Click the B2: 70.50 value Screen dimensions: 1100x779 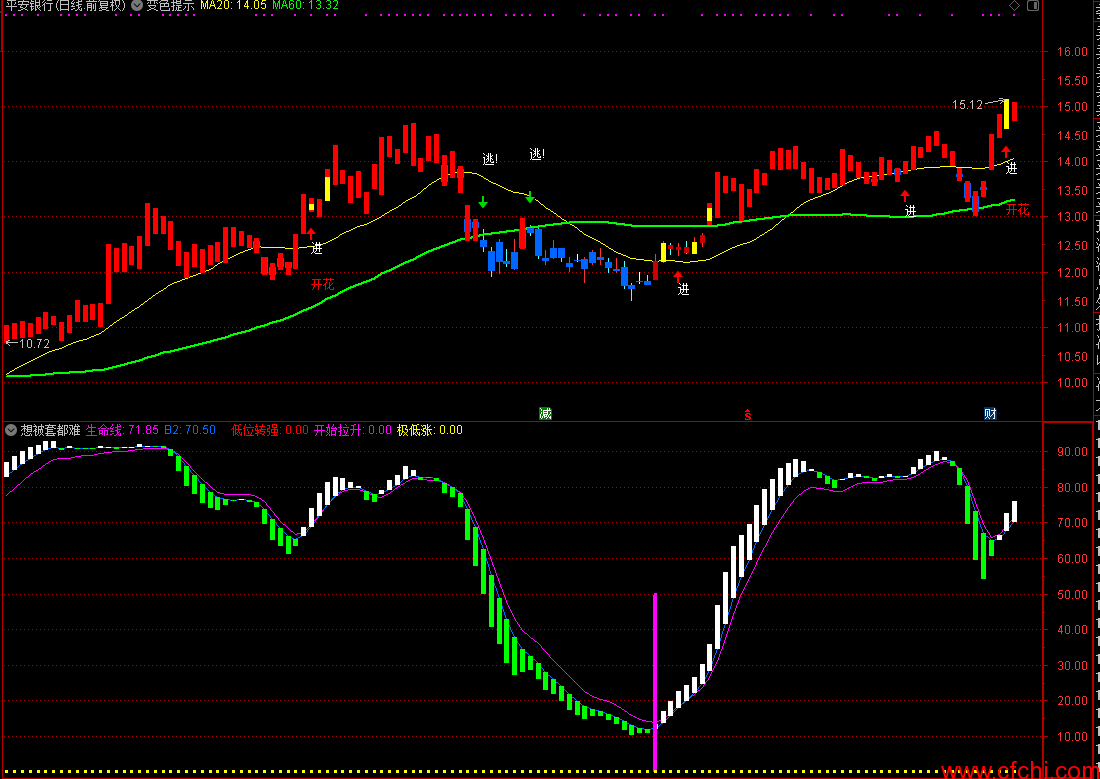point(190,430)
